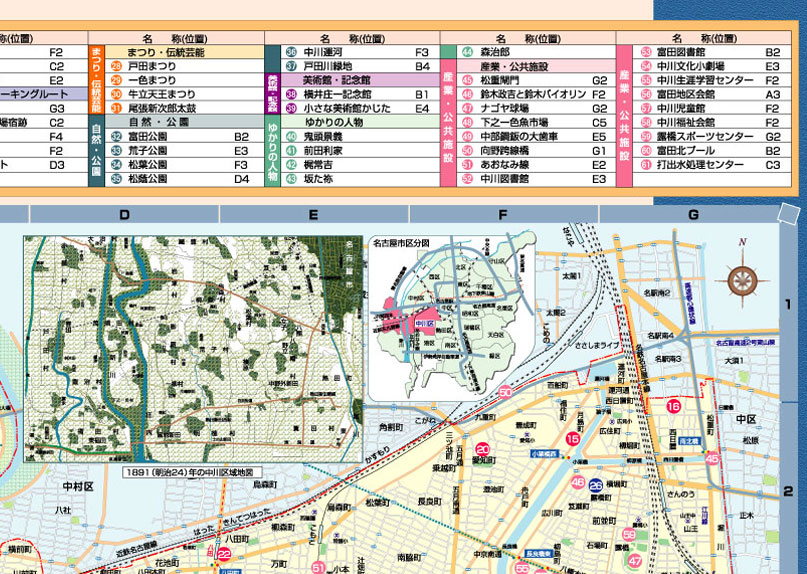This screenshot has height=574, width=807.
Task: Click map marker number 15
Action: tap(573, 438)
